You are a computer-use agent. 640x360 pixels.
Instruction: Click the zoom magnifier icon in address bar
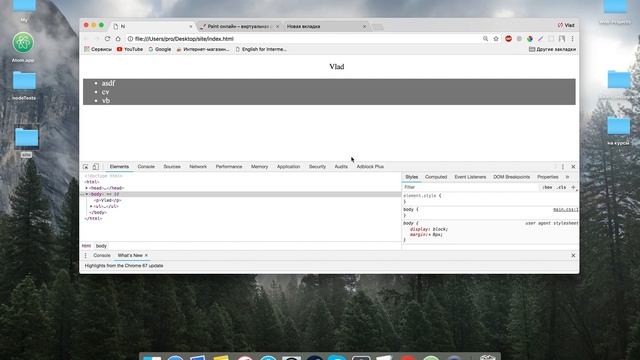pos(485,39)
